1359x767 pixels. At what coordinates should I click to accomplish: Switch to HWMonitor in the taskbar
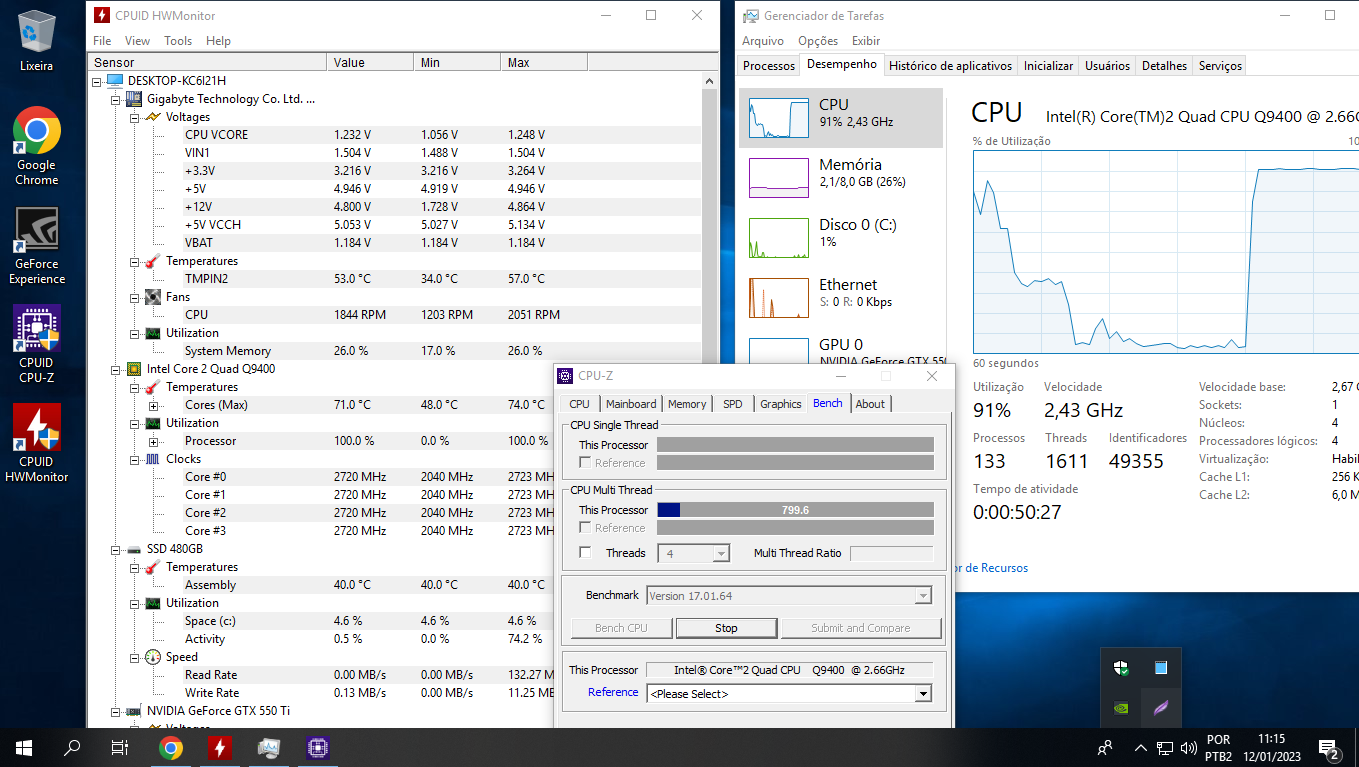point(220,747)
